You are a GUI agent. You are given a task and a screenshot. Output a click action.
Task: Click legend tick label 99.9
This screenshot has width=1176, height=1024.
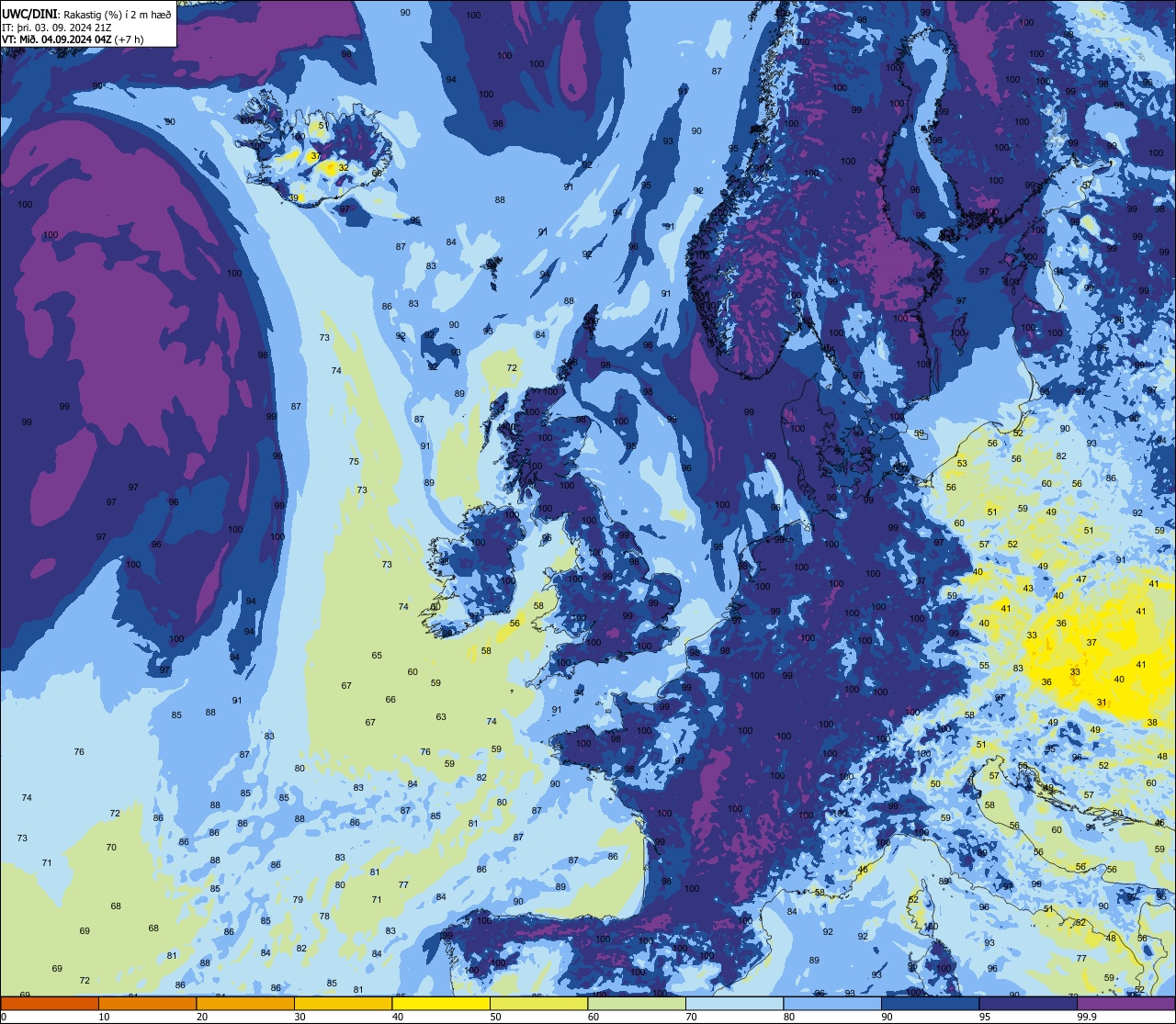pos(1087,1016)
